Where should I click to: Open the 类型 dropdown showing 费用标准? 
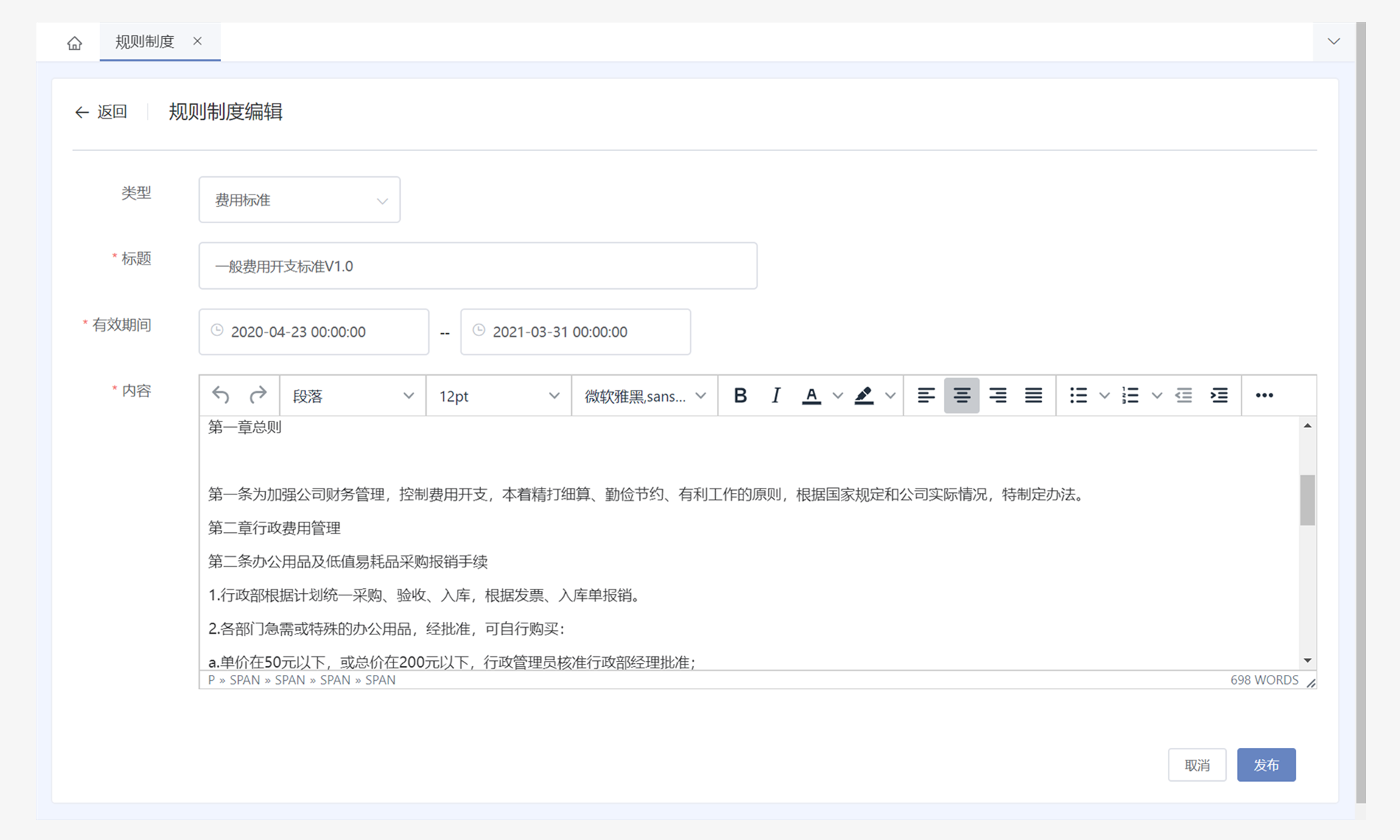point(299,200)
